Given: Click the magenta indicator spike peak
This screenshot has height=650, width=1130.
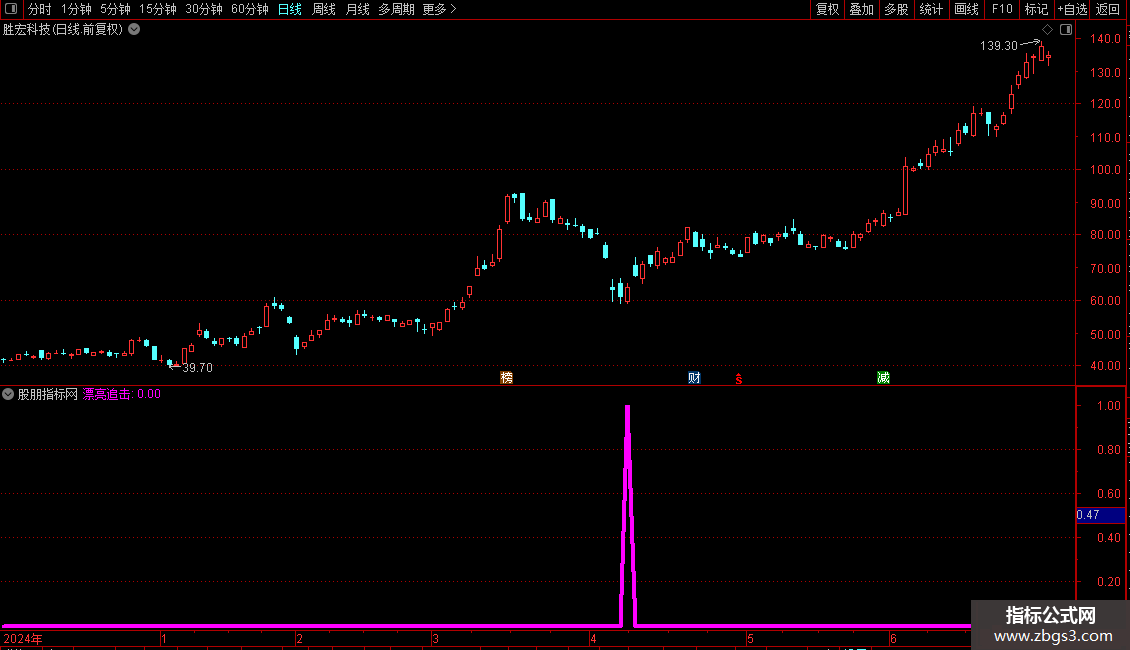Looking at the screenshot, I should tap(628, 409).
